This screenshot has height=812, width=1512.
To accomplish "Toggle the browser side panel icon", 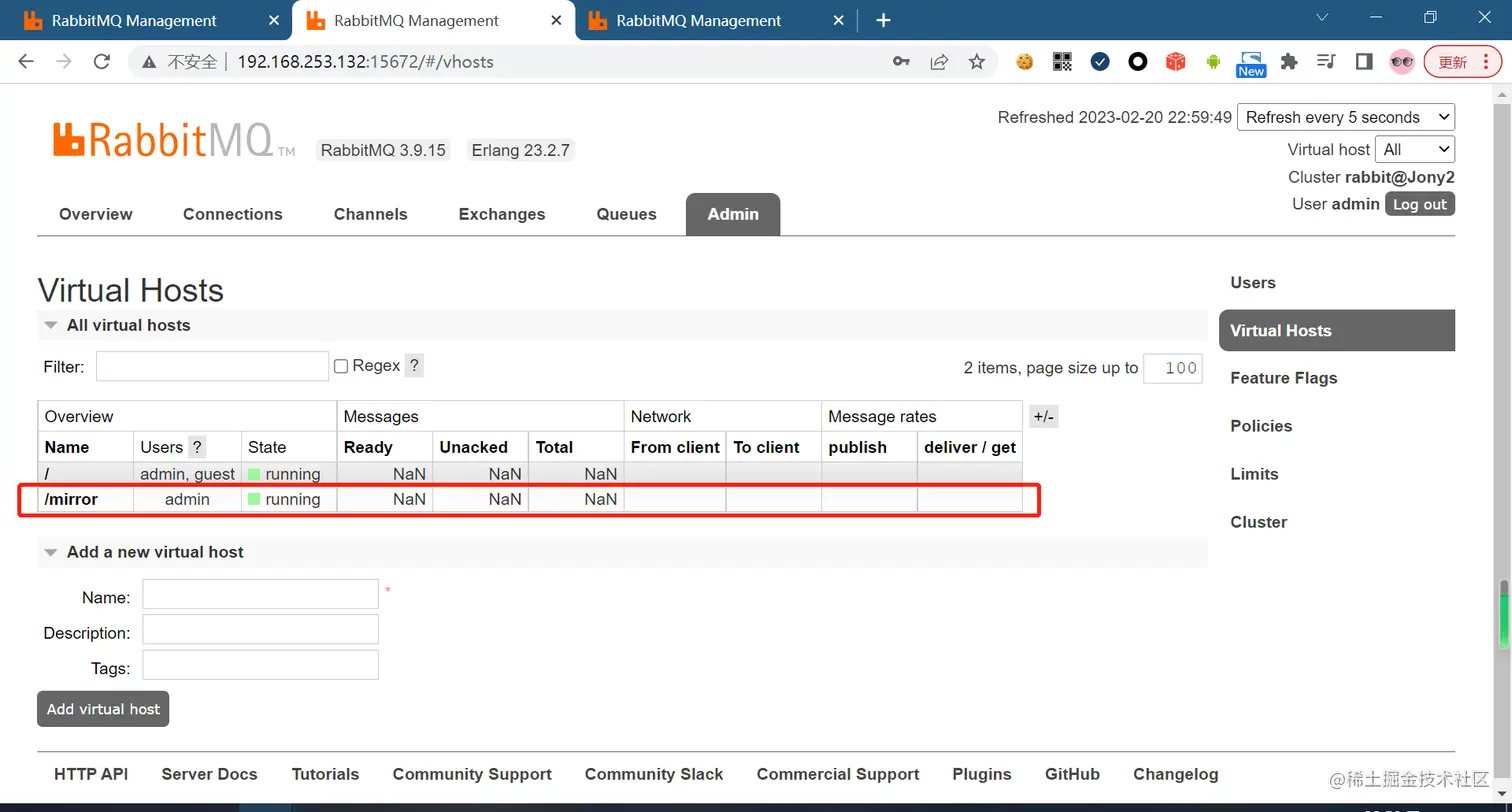I will pos(1364,62).
